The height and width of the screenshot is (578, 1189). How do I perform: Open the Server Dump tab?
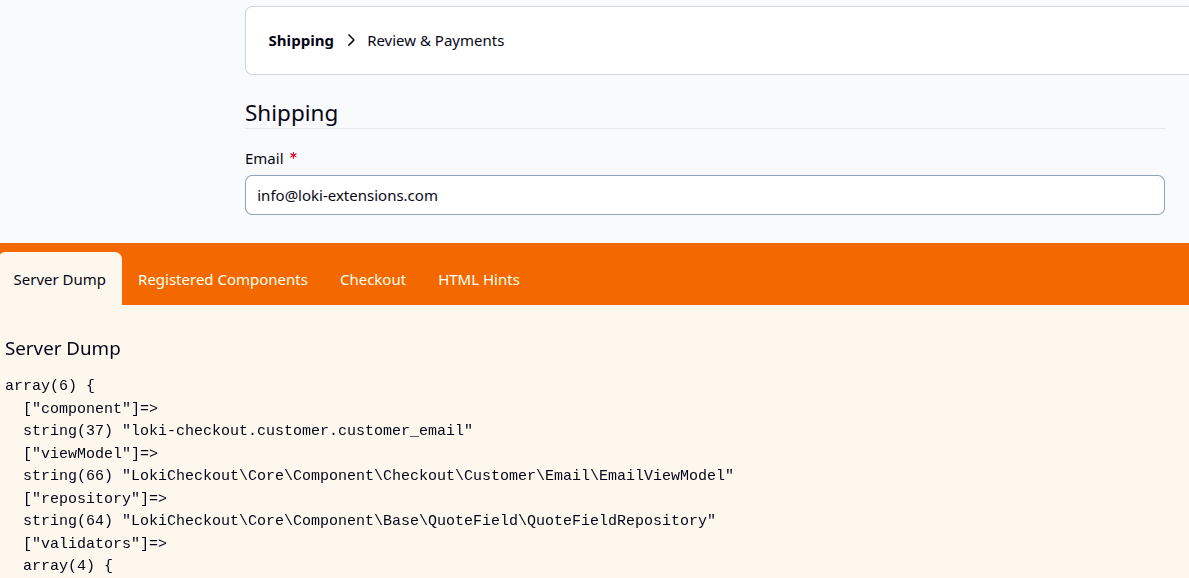(x=60, y=280)
